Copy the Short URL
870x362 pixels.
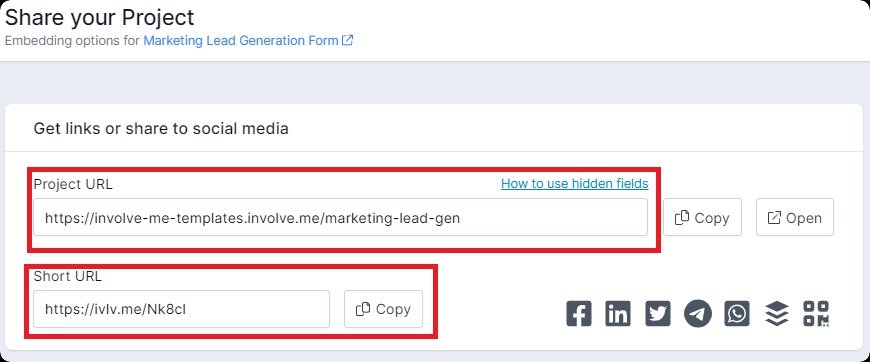(383, 309)
